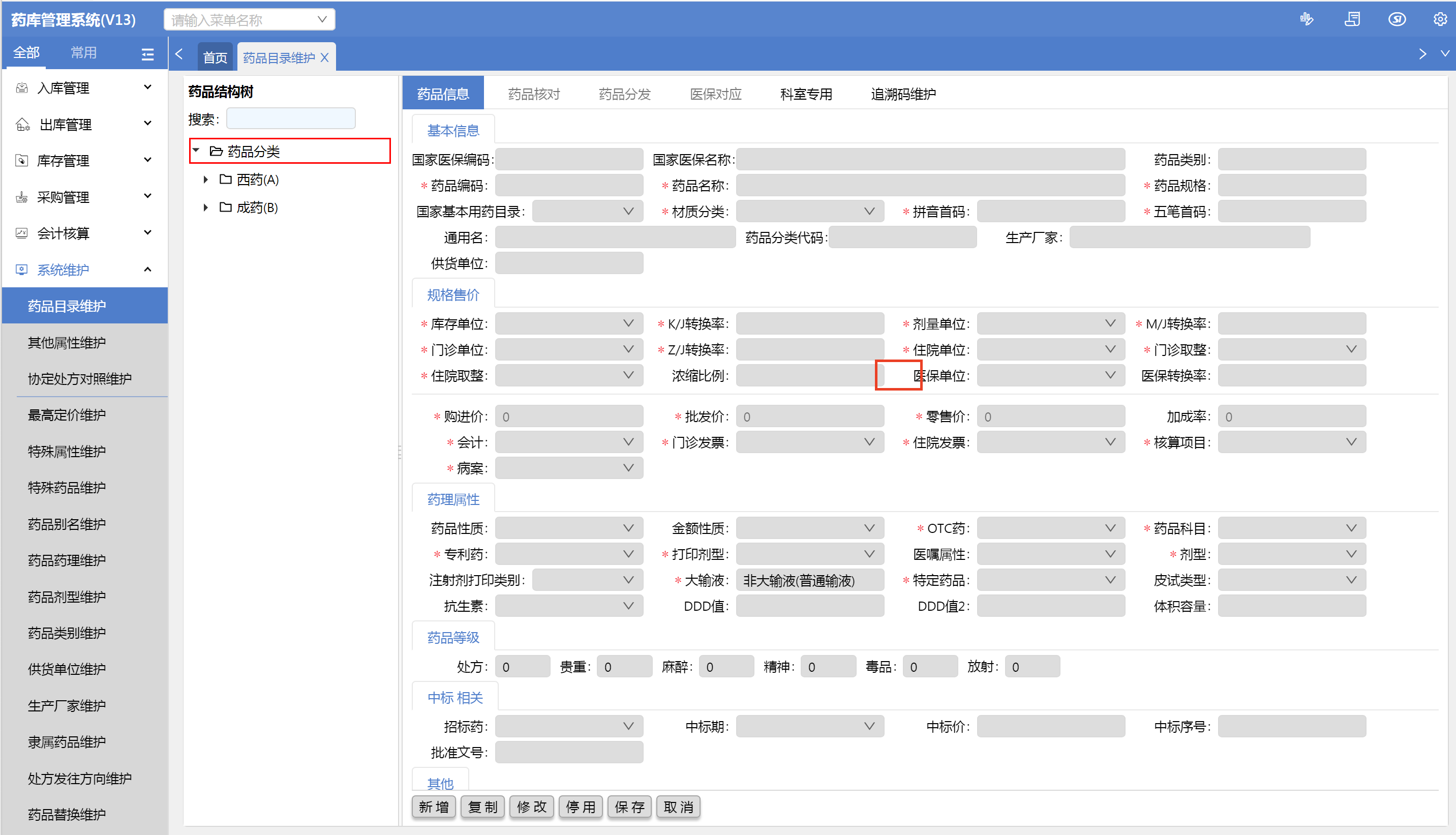This screenshot has width=1456, height=835.
Task: Expand the 入库管理 sidebar menu
Action: click(x=85, y=88)
